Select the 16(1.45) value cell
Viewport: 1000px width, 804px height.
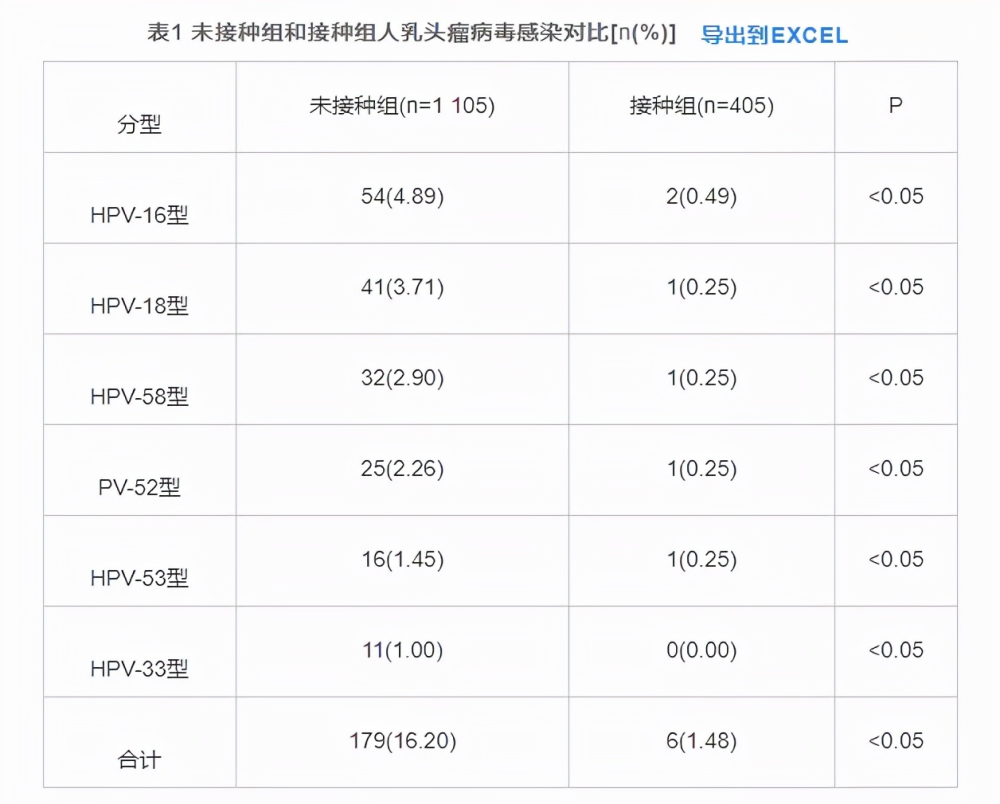402,559
